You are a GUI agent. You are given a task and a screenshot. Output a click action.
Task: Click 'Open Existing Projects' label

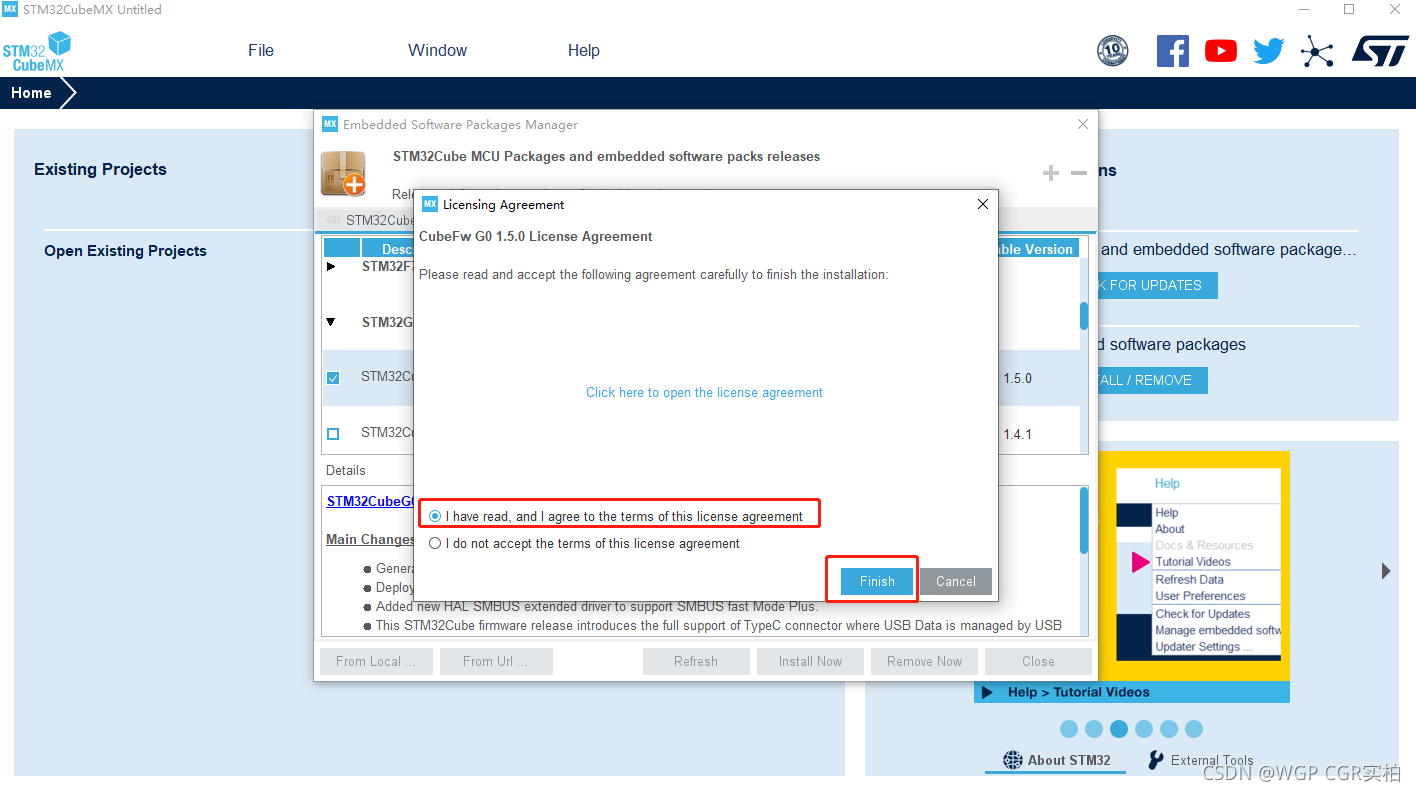click(x=125, y=251)
